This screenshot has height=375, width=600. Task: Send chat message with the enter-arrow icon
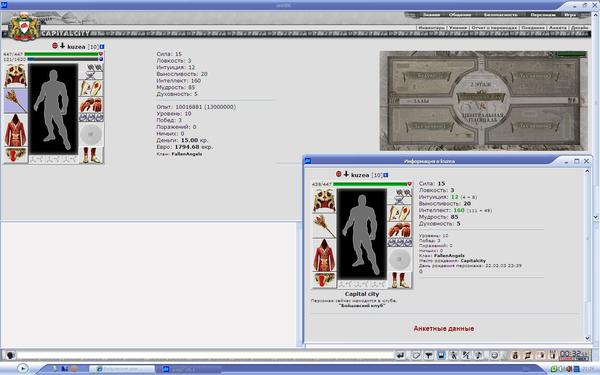click(400, 355)
